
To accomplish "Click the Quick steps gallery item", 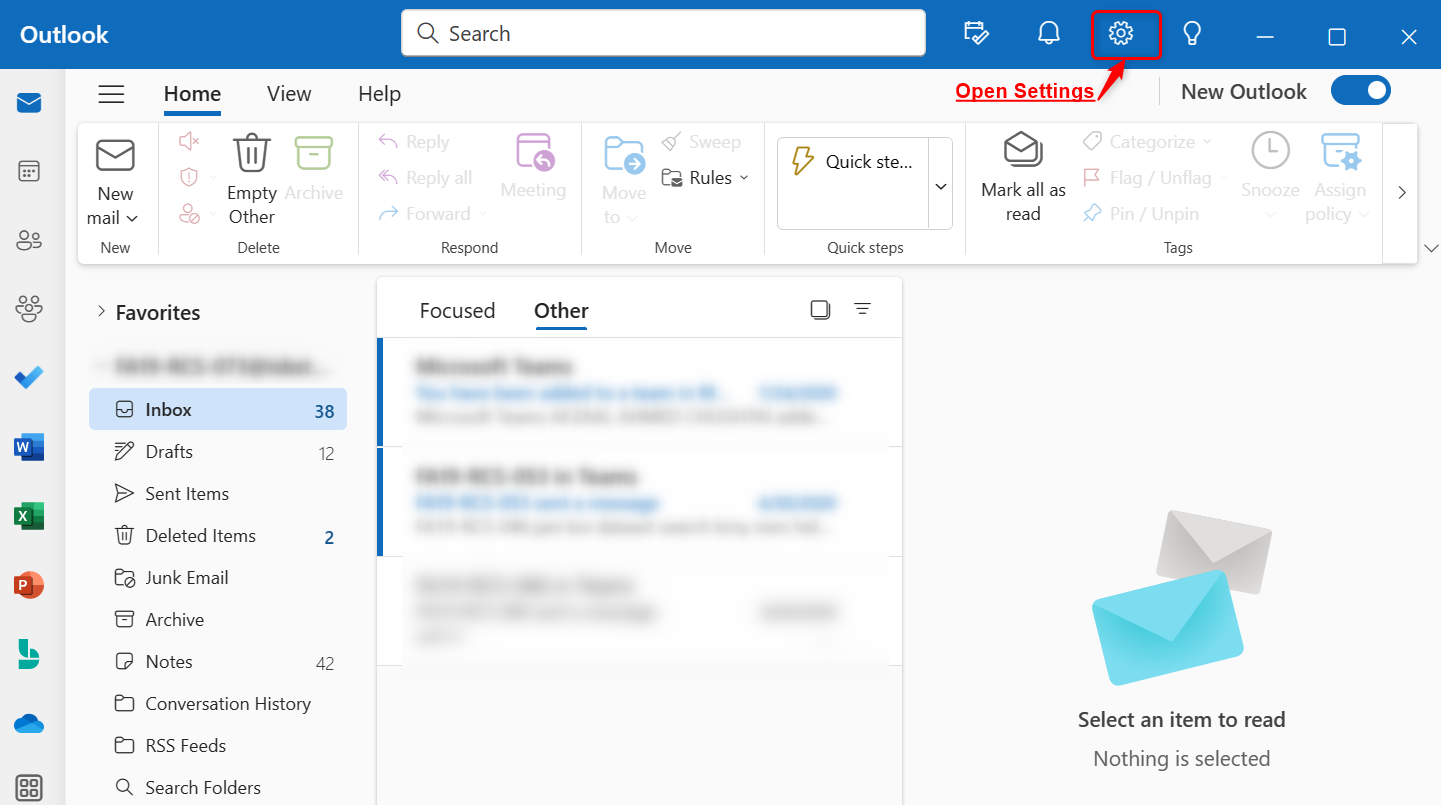I will [x=853, y=162].
